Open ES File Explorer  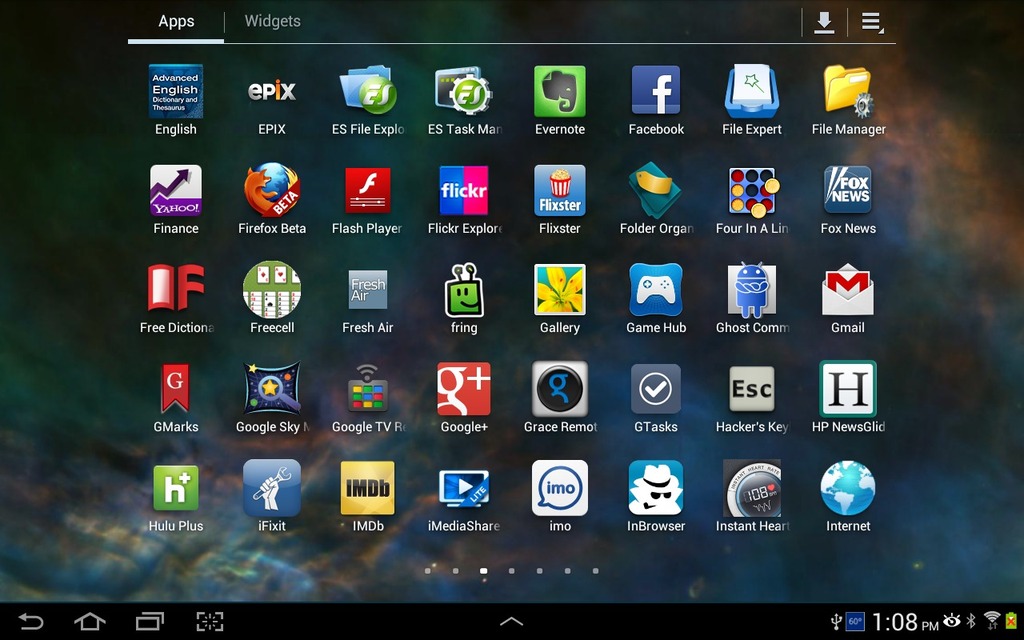368,91
